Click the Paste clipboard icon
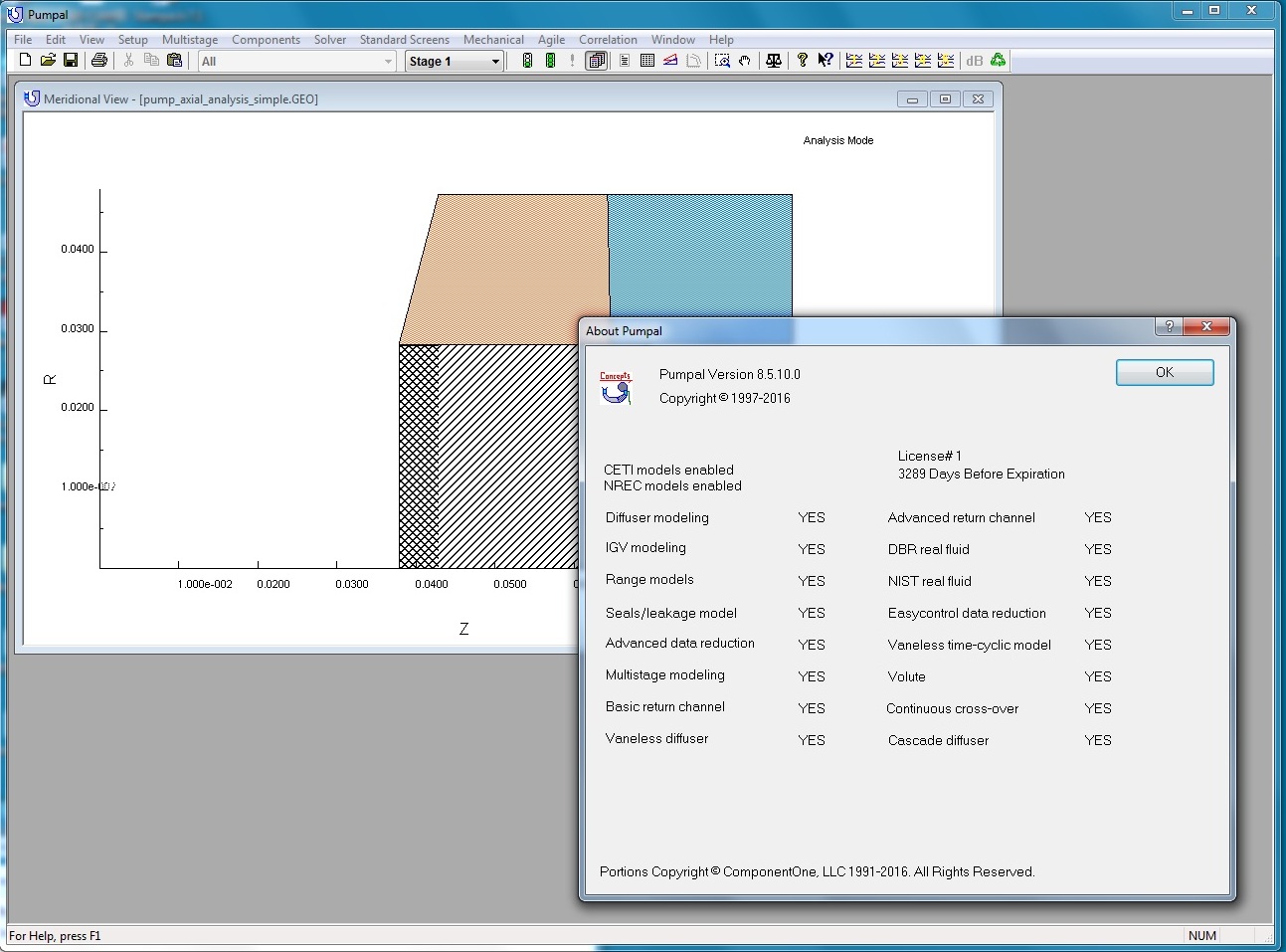The width and height of the screenshot is (1286, 952). tap(174, 61)
